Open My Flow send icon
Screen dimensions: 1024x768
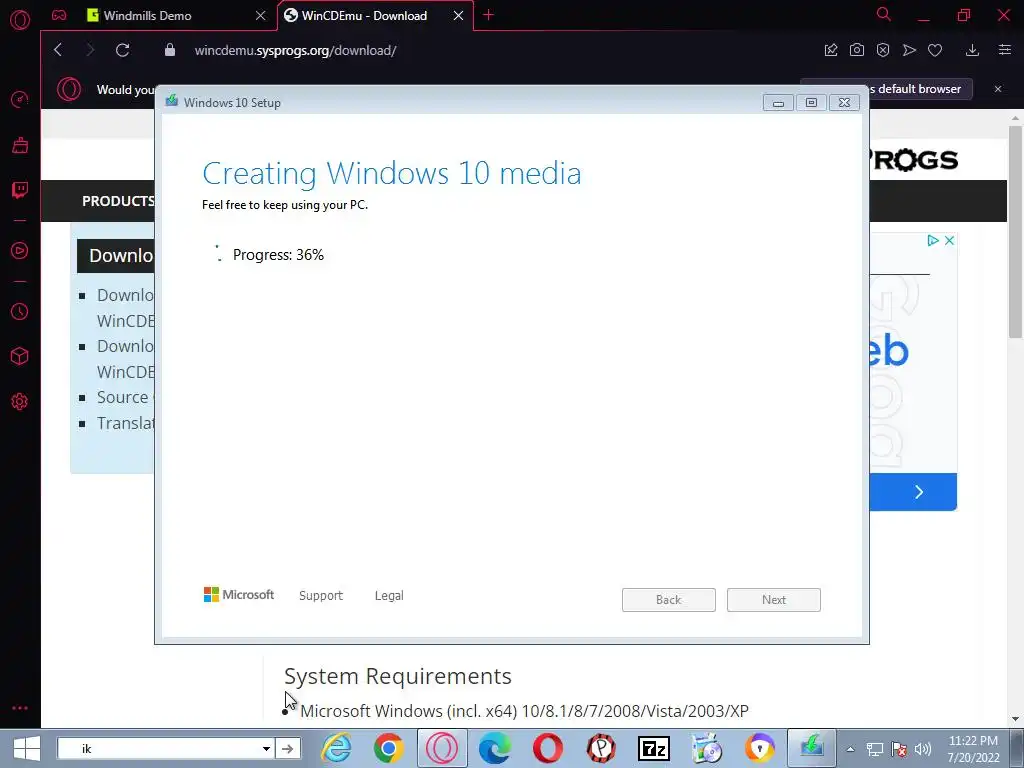909,50
